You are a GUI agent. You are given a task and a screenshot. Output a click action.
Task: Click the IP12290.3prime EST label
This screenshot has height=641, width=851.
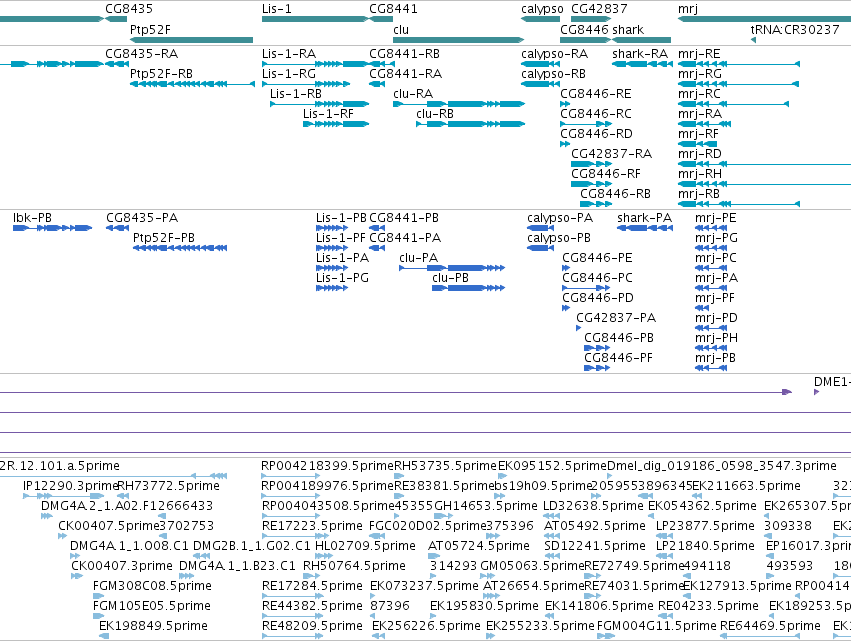71,486
